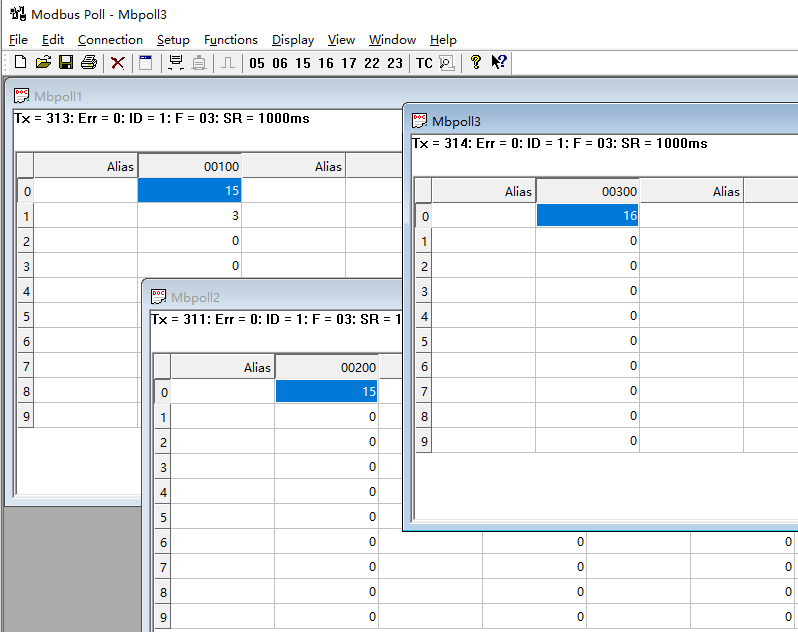Open the Functions menu
Screen dimensions: 798x632
[x=230, y=40]
